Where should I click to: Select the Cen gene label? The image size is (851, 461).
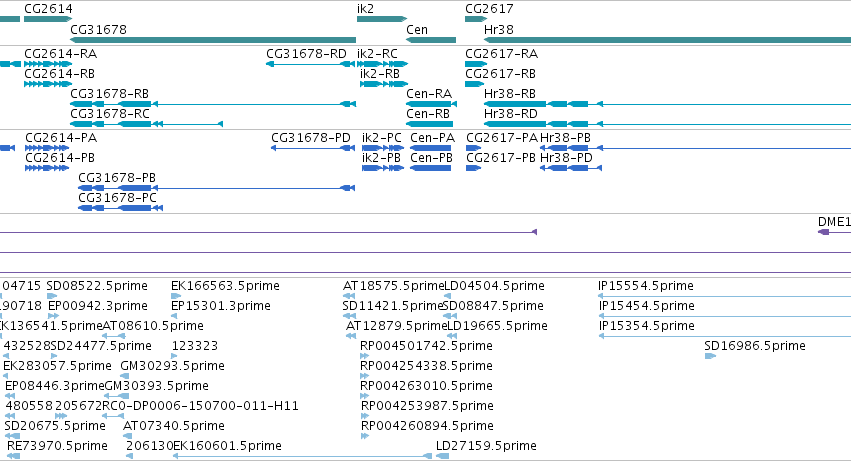point(417,30)
